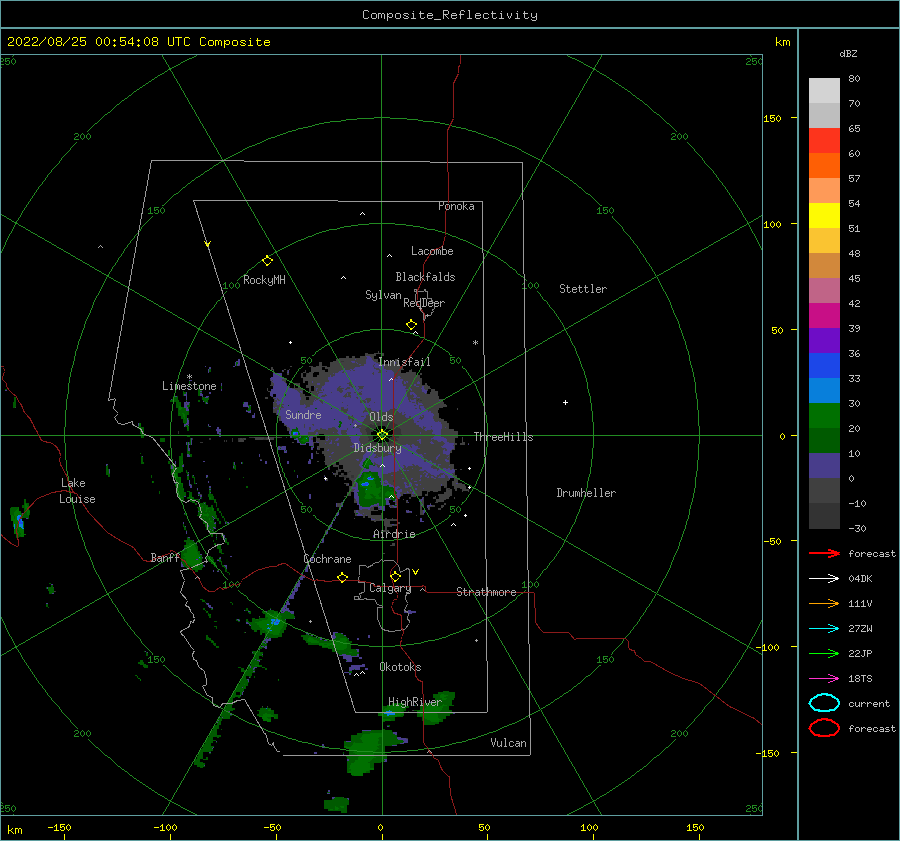Click the red forecast arrow in legend

click(x=824, y=553)
